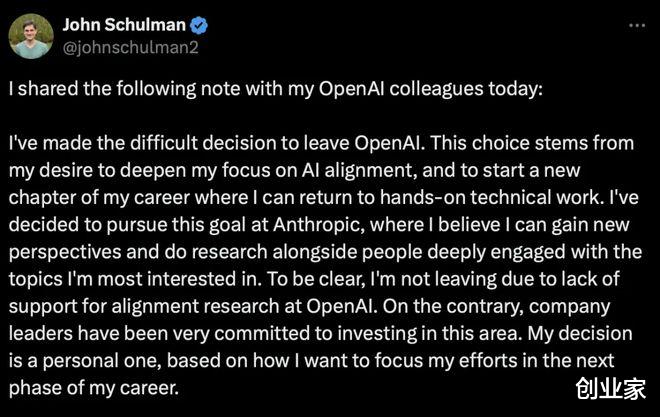Click the word 'Anthropic' in the tweet
The image size is (660, 417).
click(x=318, y=224)
